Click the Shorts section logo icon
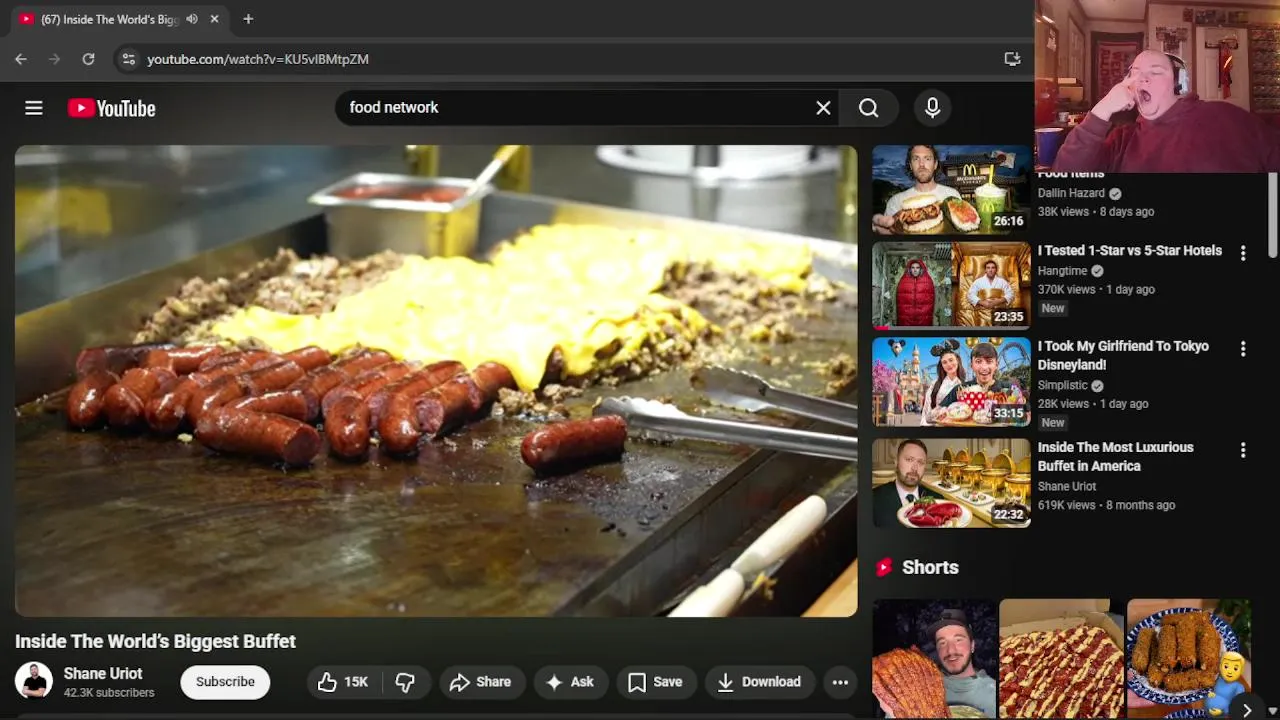This screenshot has width=1280, height=720. [x=884, y=568]
